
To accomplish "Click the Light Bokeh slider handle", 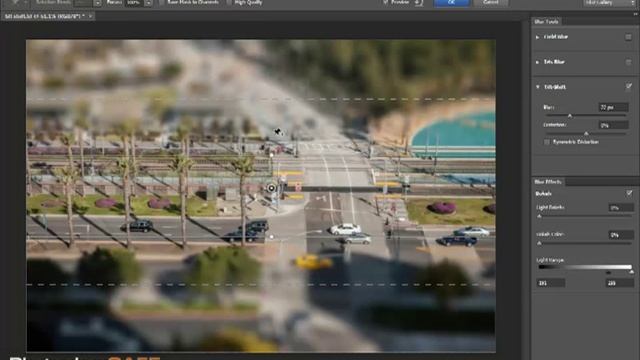I will click(539, 216).
